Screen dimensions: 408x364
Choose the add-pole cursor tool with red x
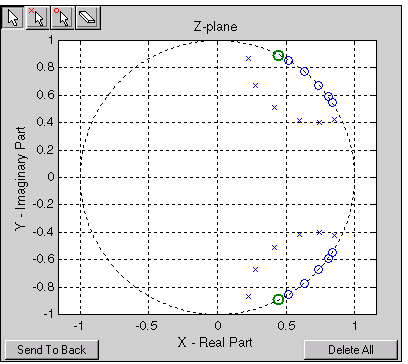(37, 18)
